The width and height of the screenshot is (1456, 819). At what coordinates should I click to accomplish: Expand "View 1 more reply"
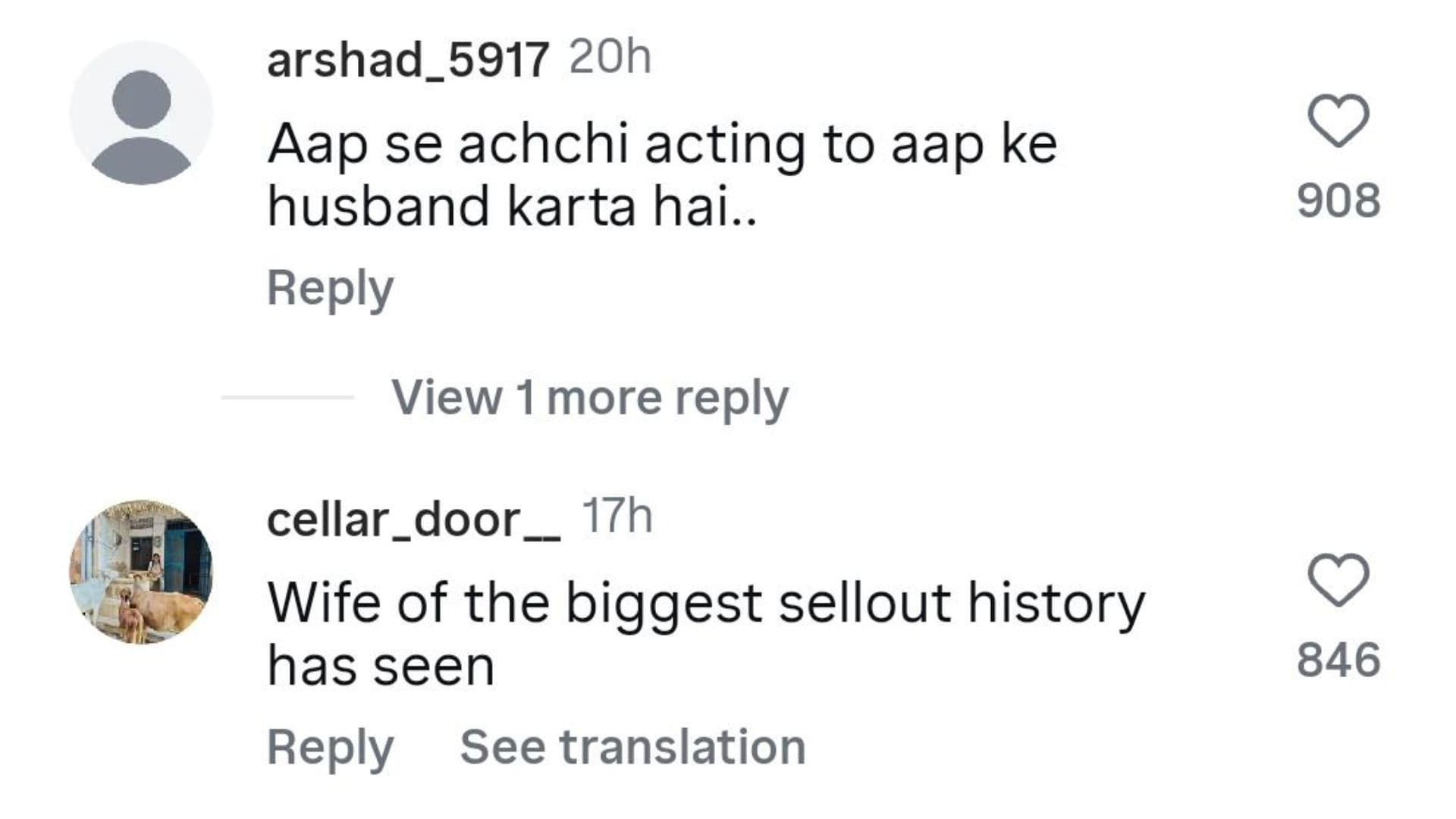point(589,397)
